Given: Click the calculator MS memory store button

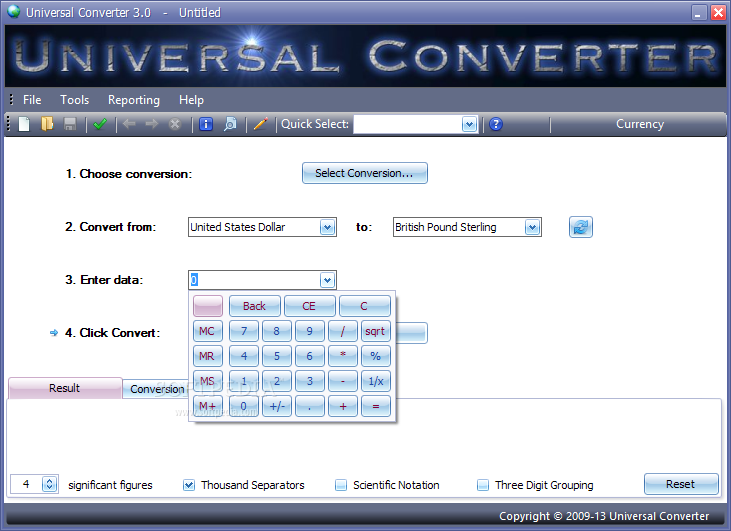Looking at the screenshot, I should coord(207,381).
